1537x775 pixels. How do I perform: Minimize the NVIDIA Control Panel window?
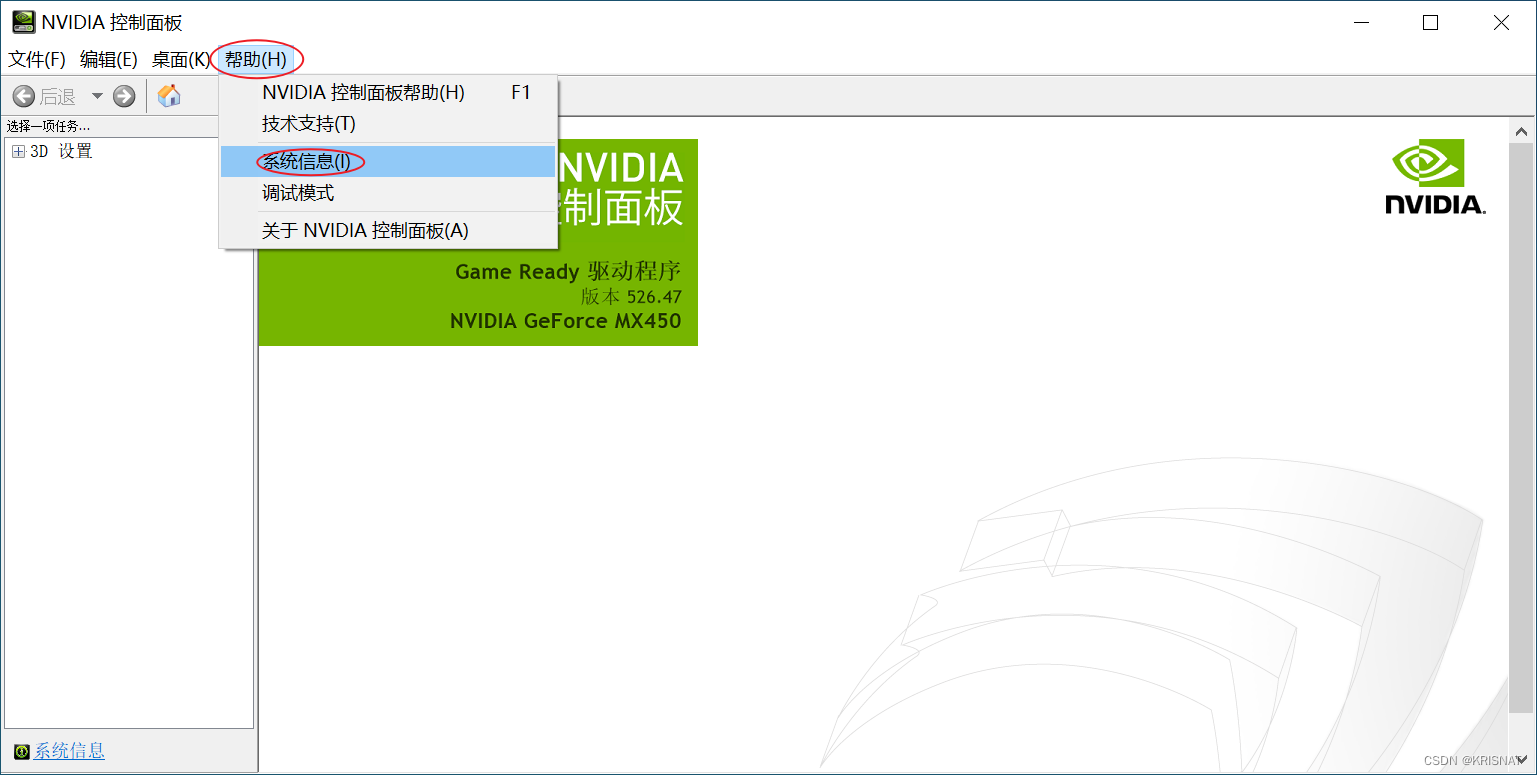pyautogui.click(x=1360, y=23)
